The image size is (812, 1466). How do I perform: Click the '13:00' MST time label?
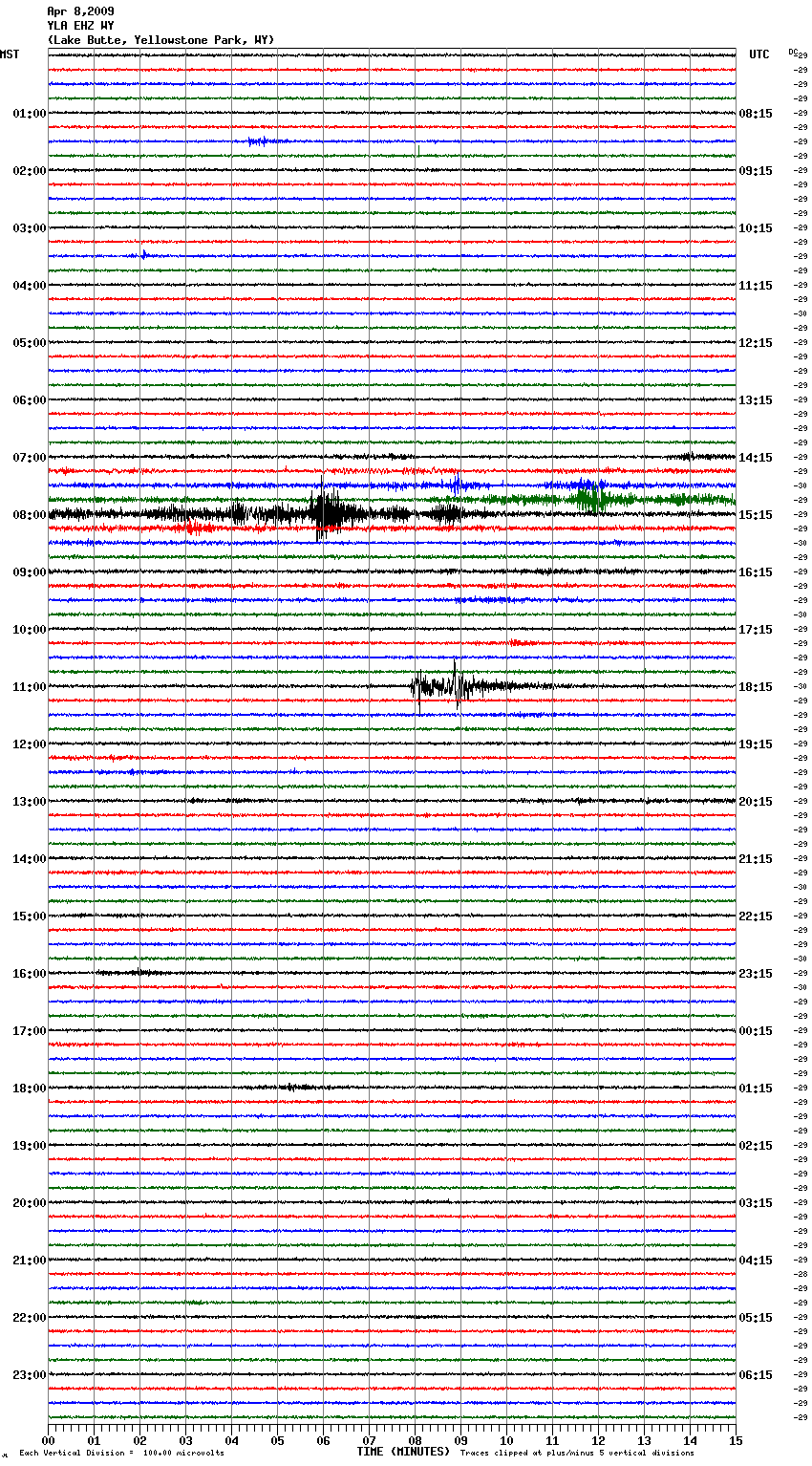(30, 802)
